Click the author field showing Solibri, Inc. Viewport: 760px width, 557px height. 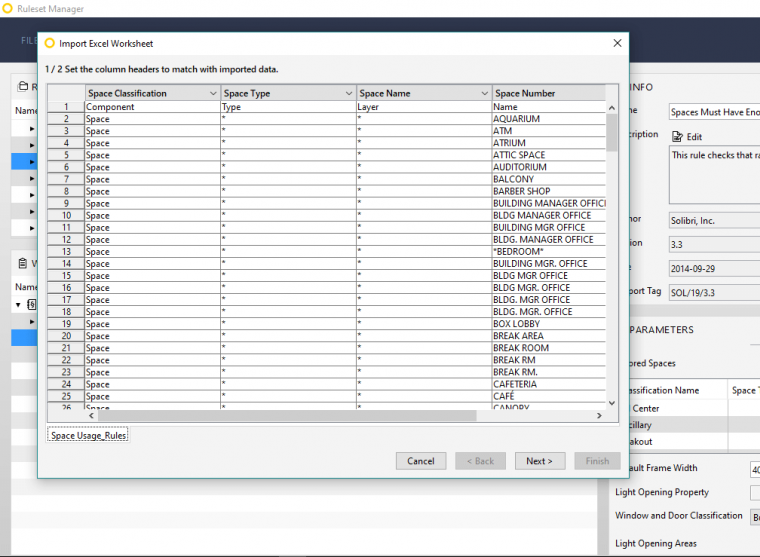(x=714, y=221)
